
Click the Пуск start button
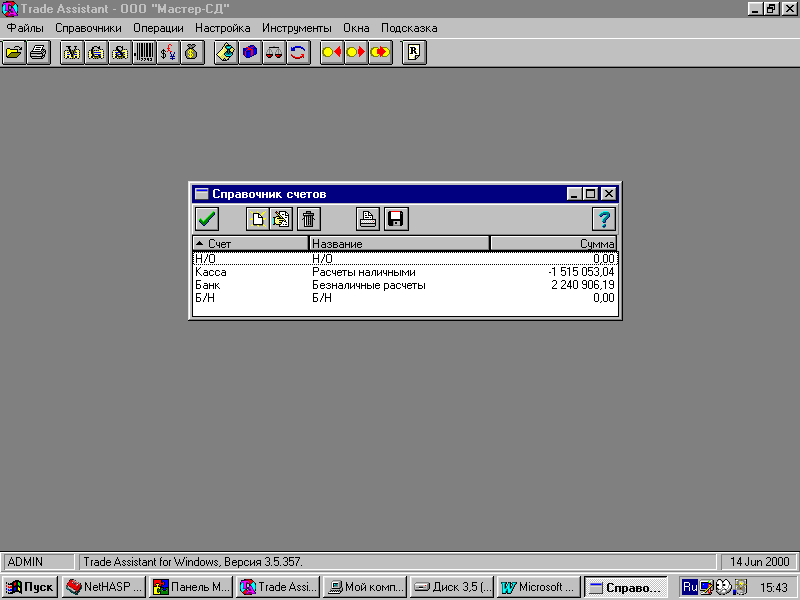tap(30, 587)
